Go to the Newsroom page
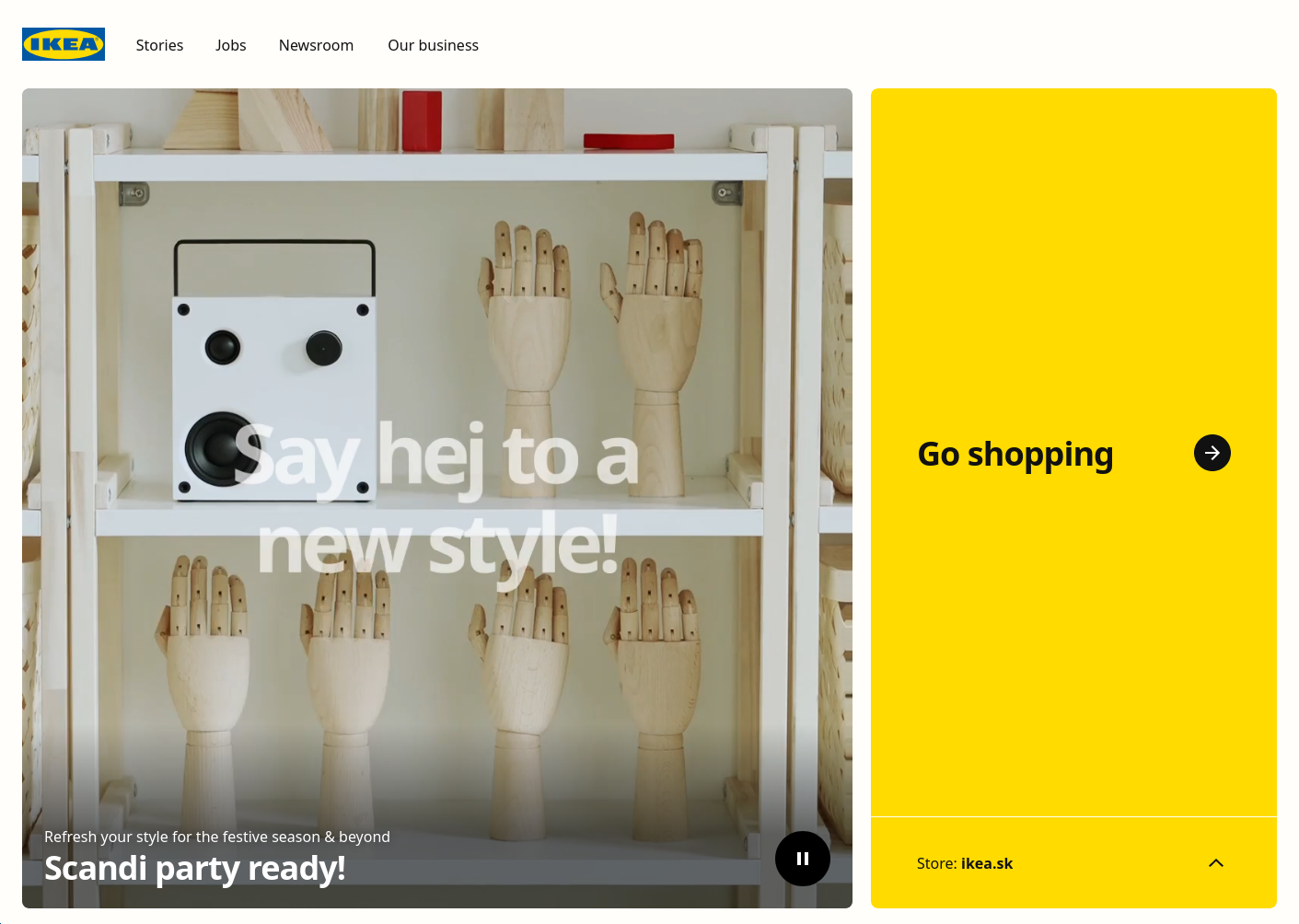This screenshot has height=924, width=1299. tap(316, 45)
